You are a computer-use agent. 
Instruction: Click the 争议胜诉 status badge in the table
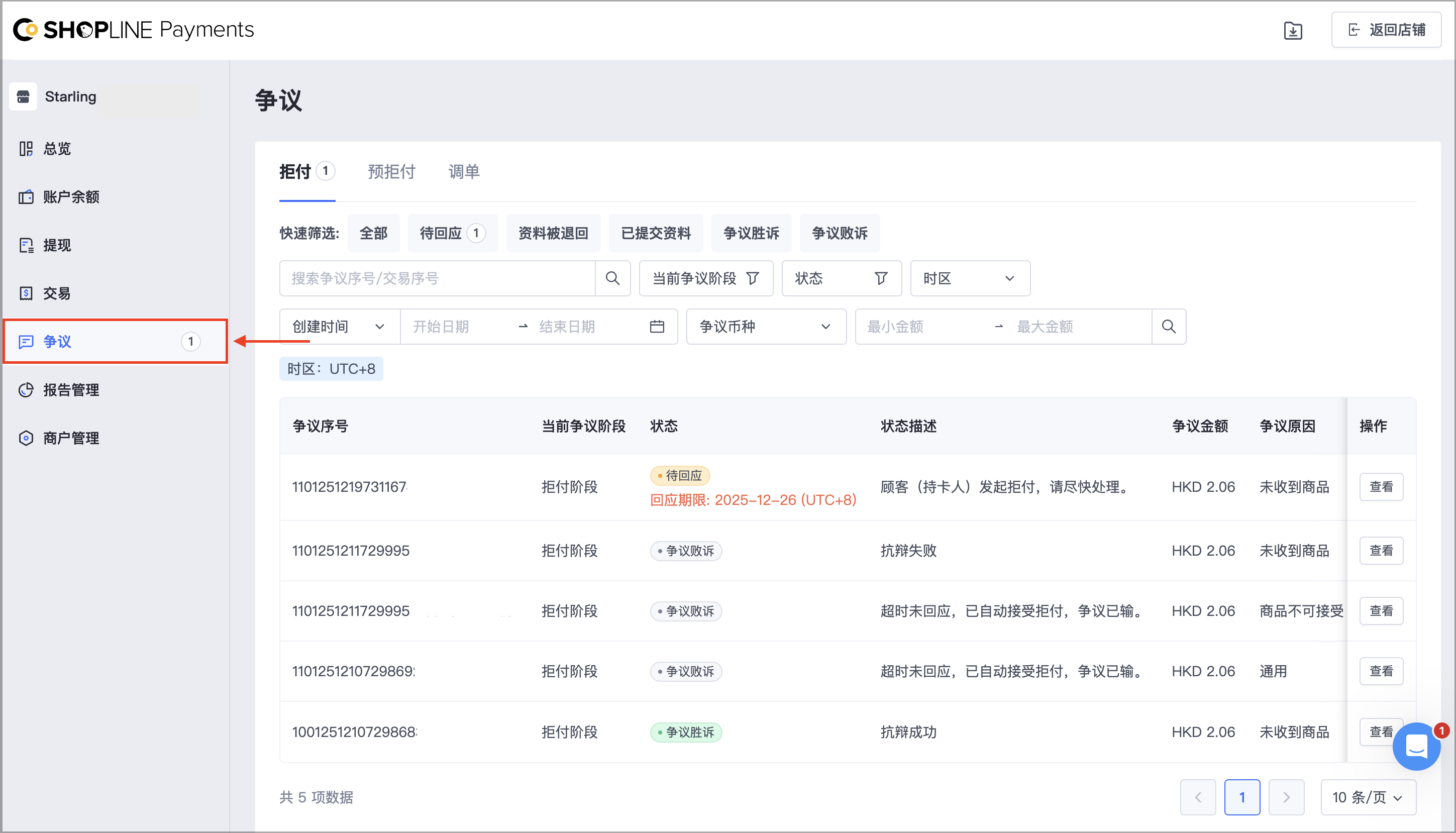(686, 733)
